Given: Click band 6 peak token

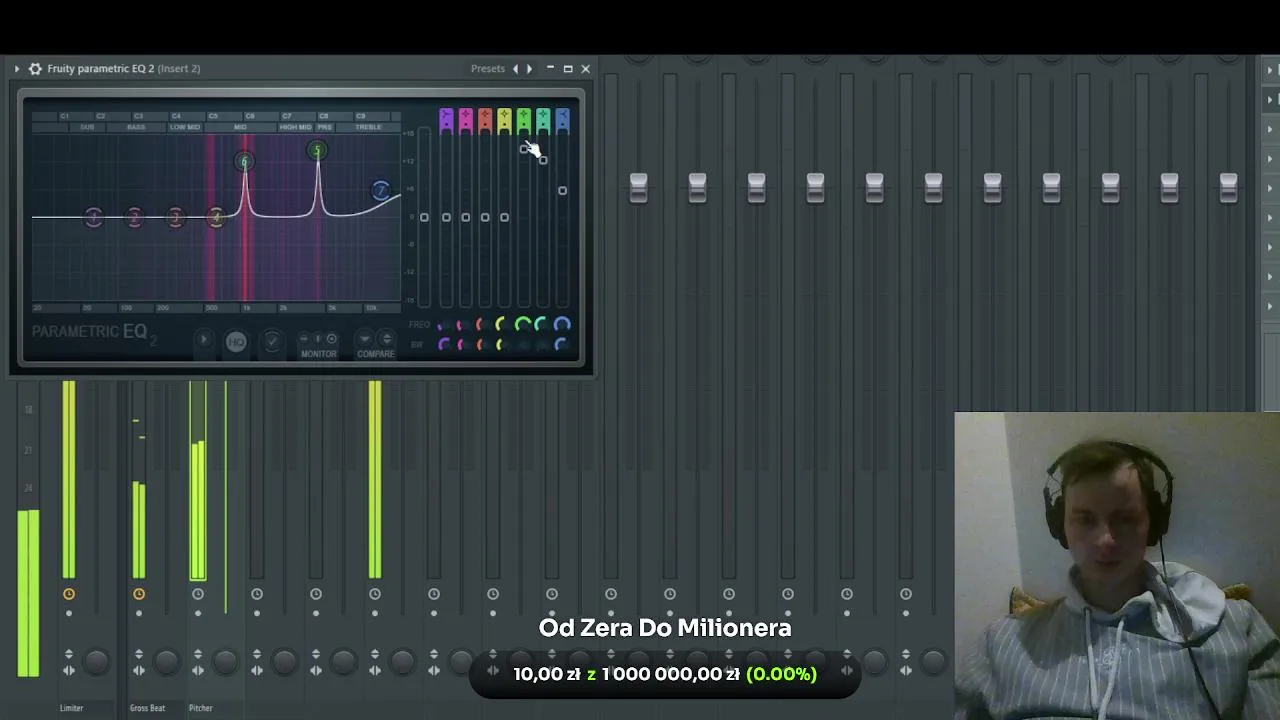Looking at the screenshot, I should click(x=244, y=161).
